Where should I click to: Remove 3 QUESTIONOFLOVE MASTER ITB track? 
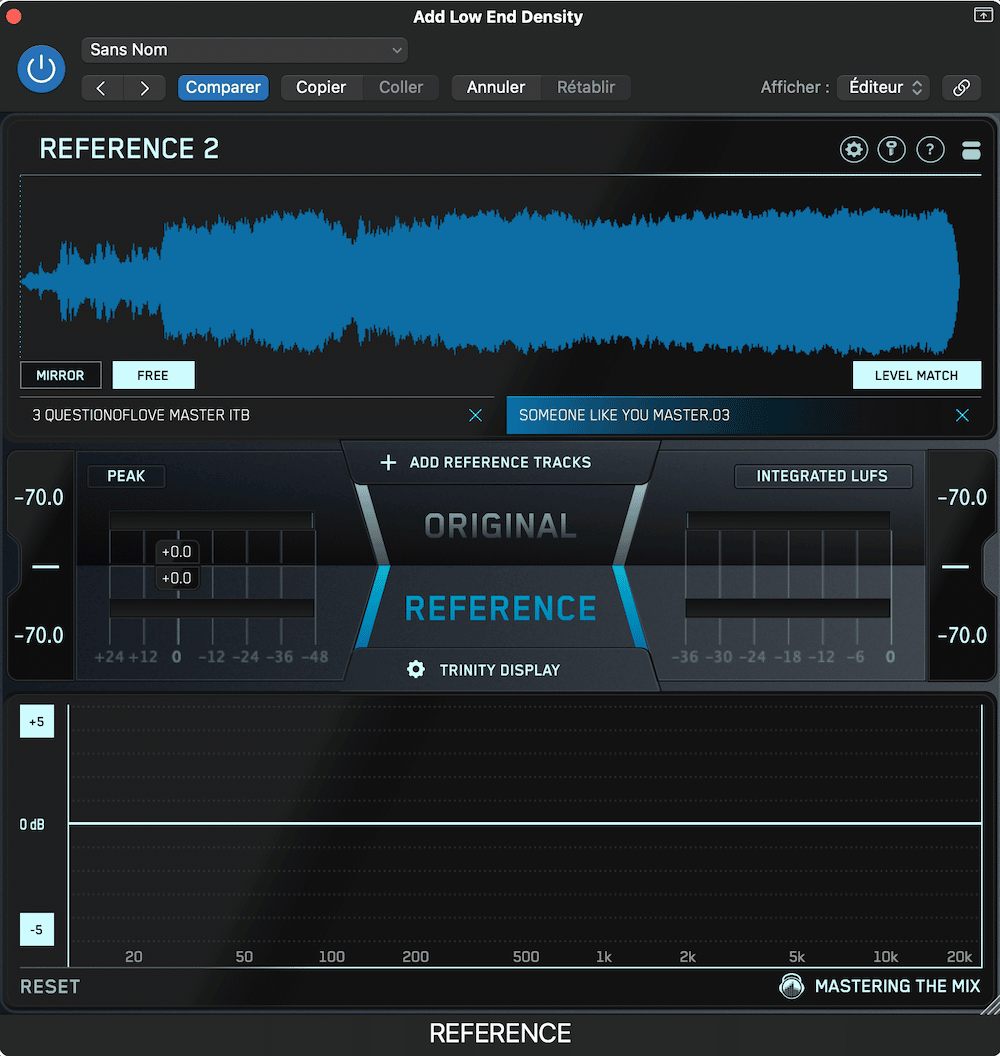tap(475, 416)
